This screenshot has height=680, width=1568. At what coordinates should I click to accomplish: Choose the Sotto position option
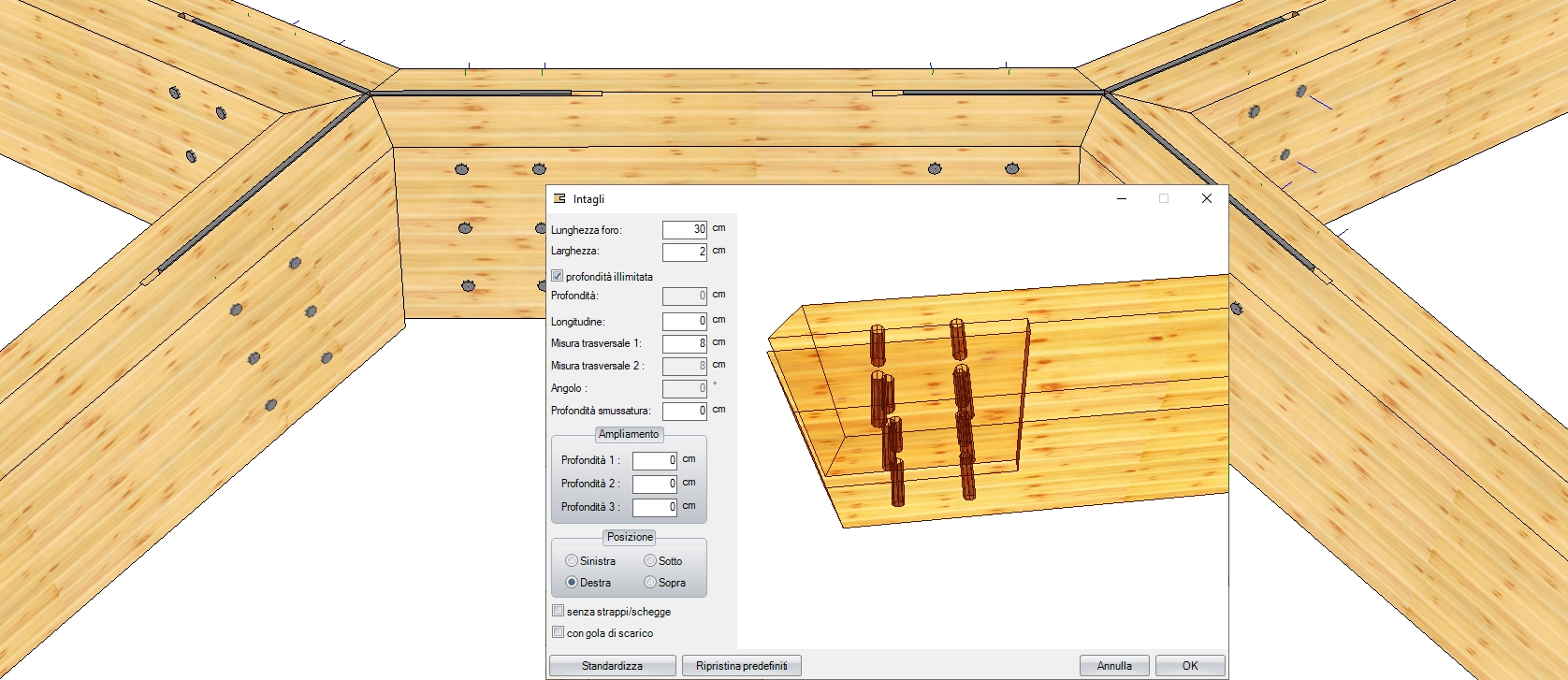click(650, 561)
